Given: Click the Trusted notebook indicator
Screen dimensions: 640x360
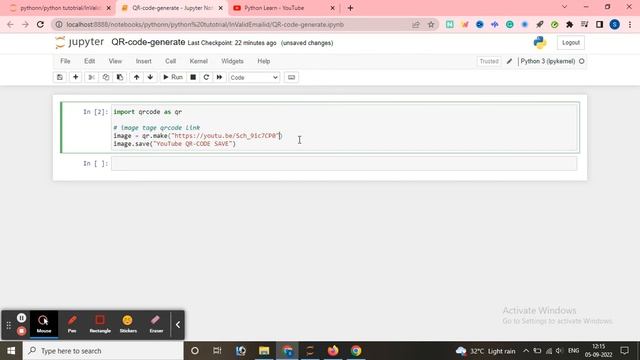Looking at the screenshot, I should (489, 61).
